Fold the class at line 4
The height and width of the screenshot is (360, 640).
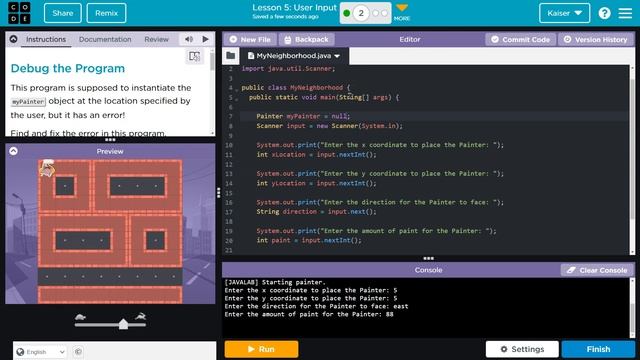(x=236, y=89)
